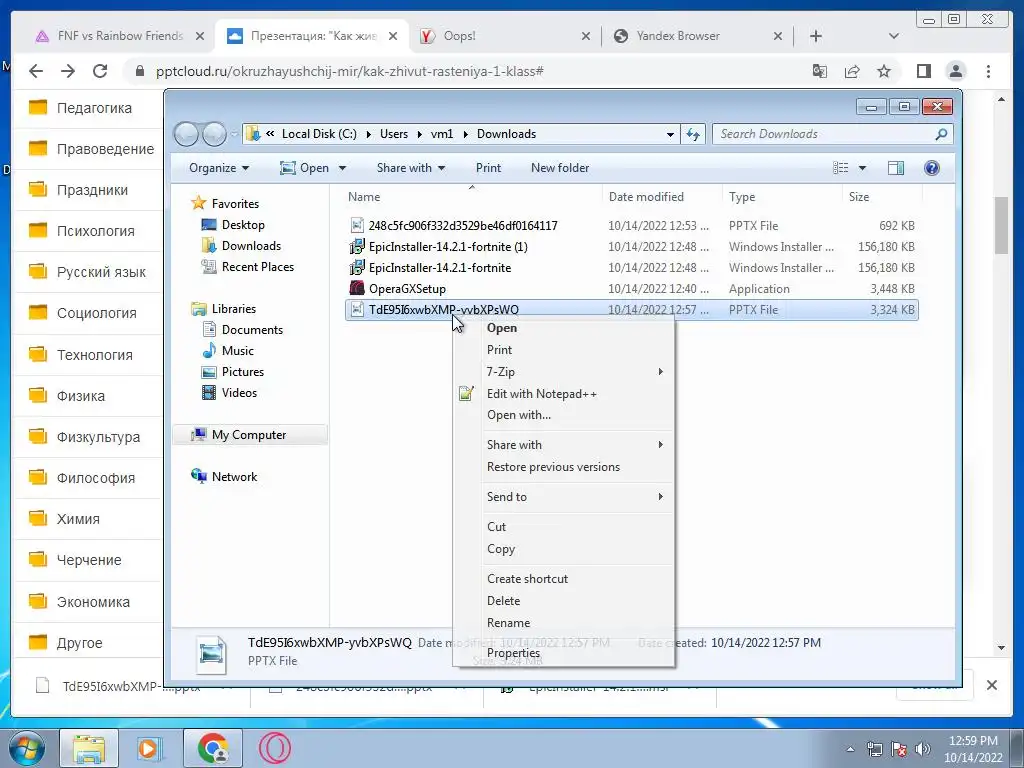Click the search magnifier in Explorer
This screenshot has width=1024, height=768.
[x=941, y=134]
